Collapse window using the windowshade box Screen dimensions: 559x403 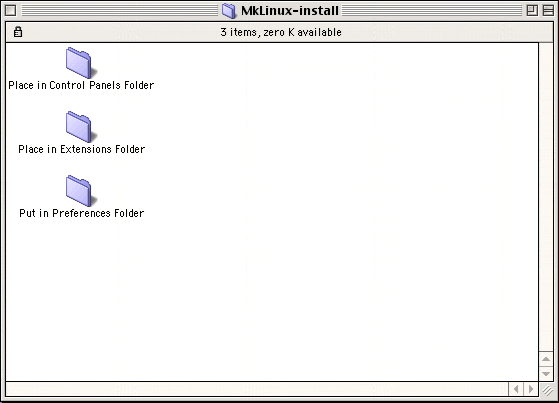(548, 10)
